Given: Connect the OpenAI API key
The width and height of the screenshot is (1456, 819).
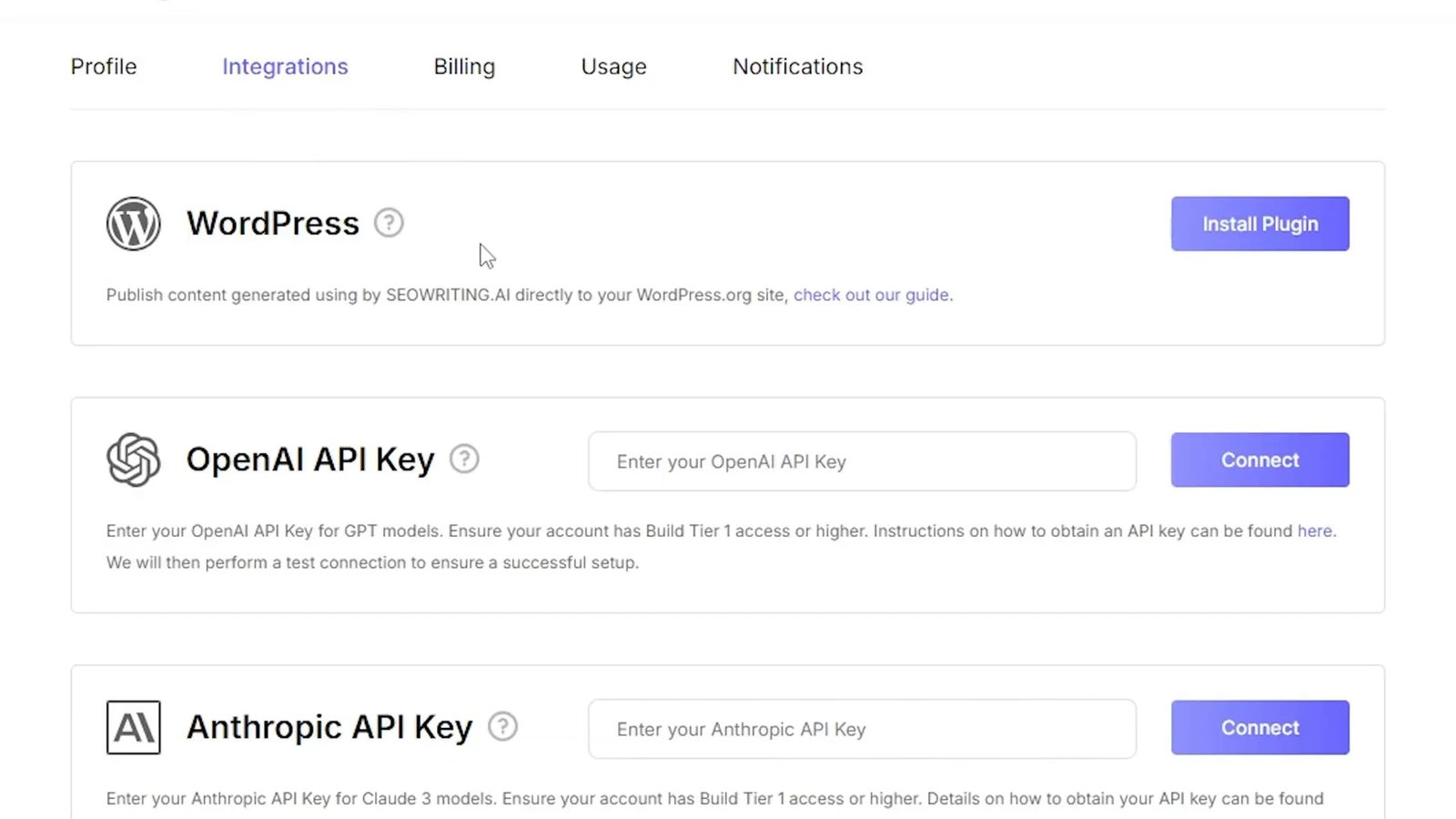Looking at the screenshot, I should coord(1260,460).
